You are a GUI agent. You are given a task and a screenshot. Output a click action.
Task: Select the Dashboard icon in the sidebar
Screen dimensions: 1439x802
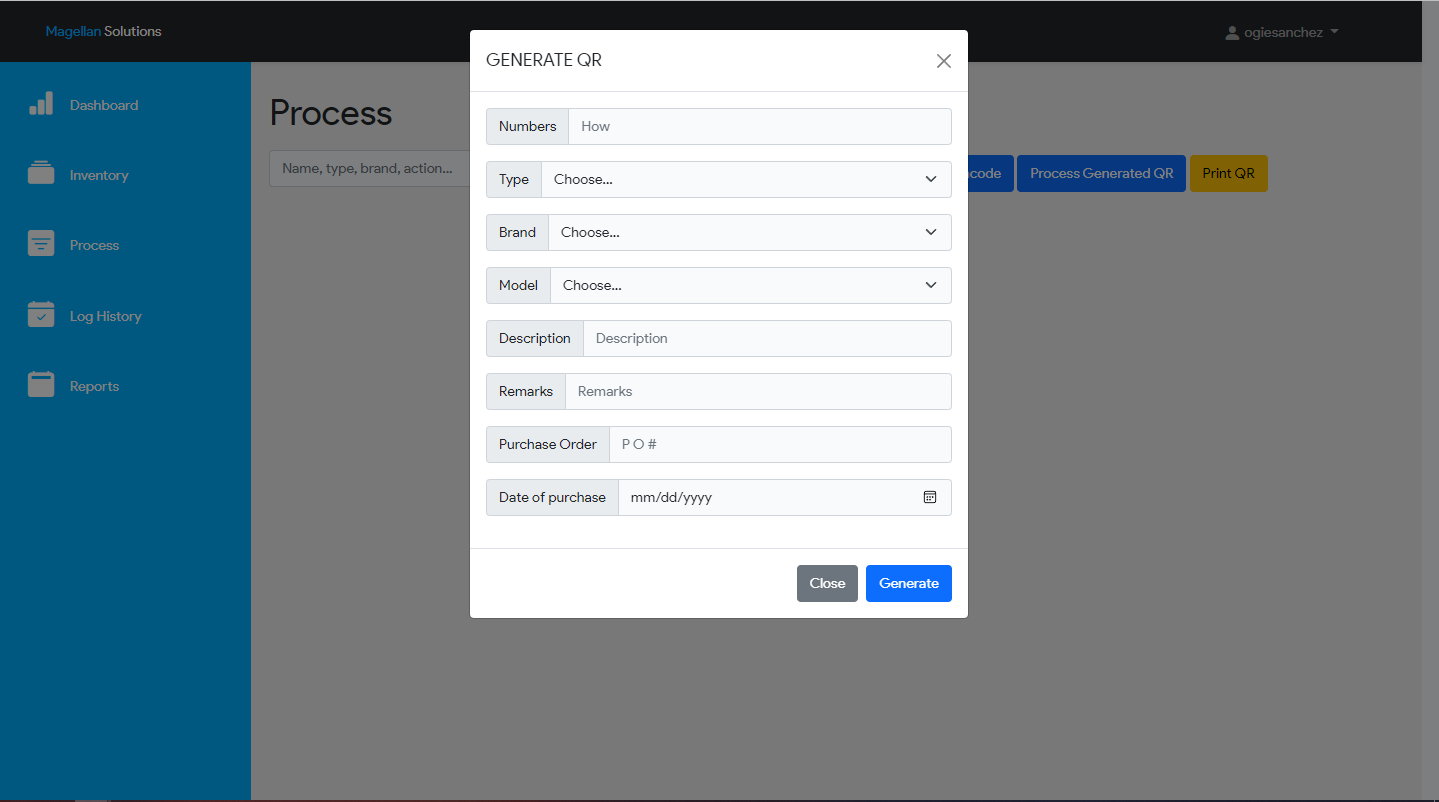(41, 103)
